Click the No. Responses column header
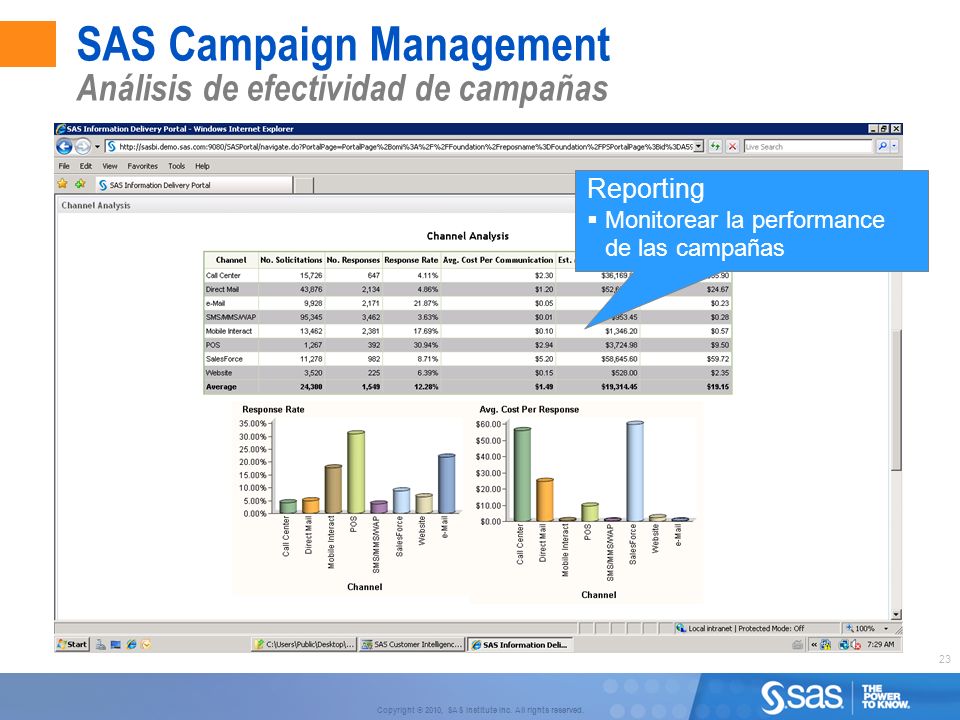This screenshot has height=720, width=960. point(353,260)
